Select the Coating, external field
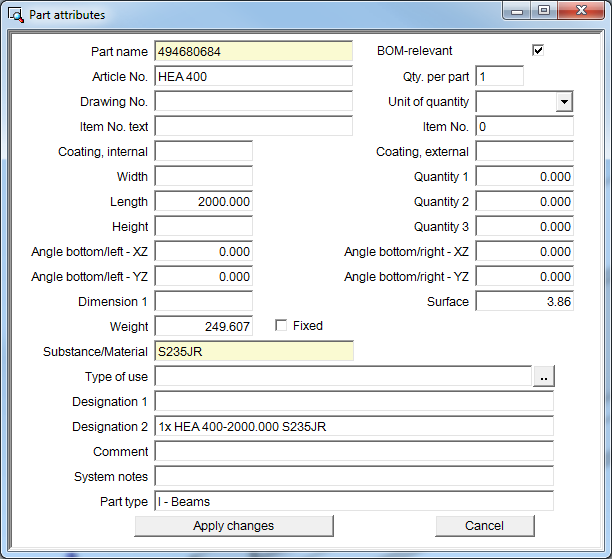This screenshot has height=559, width=612. pyautogui.click(x=524, y=152)
